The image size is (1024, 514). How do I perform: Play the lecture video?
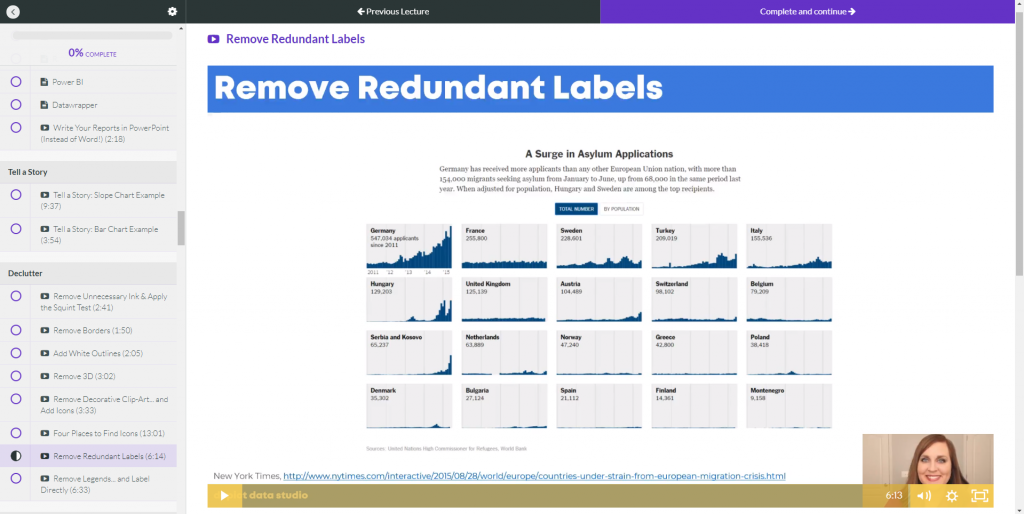224,496
